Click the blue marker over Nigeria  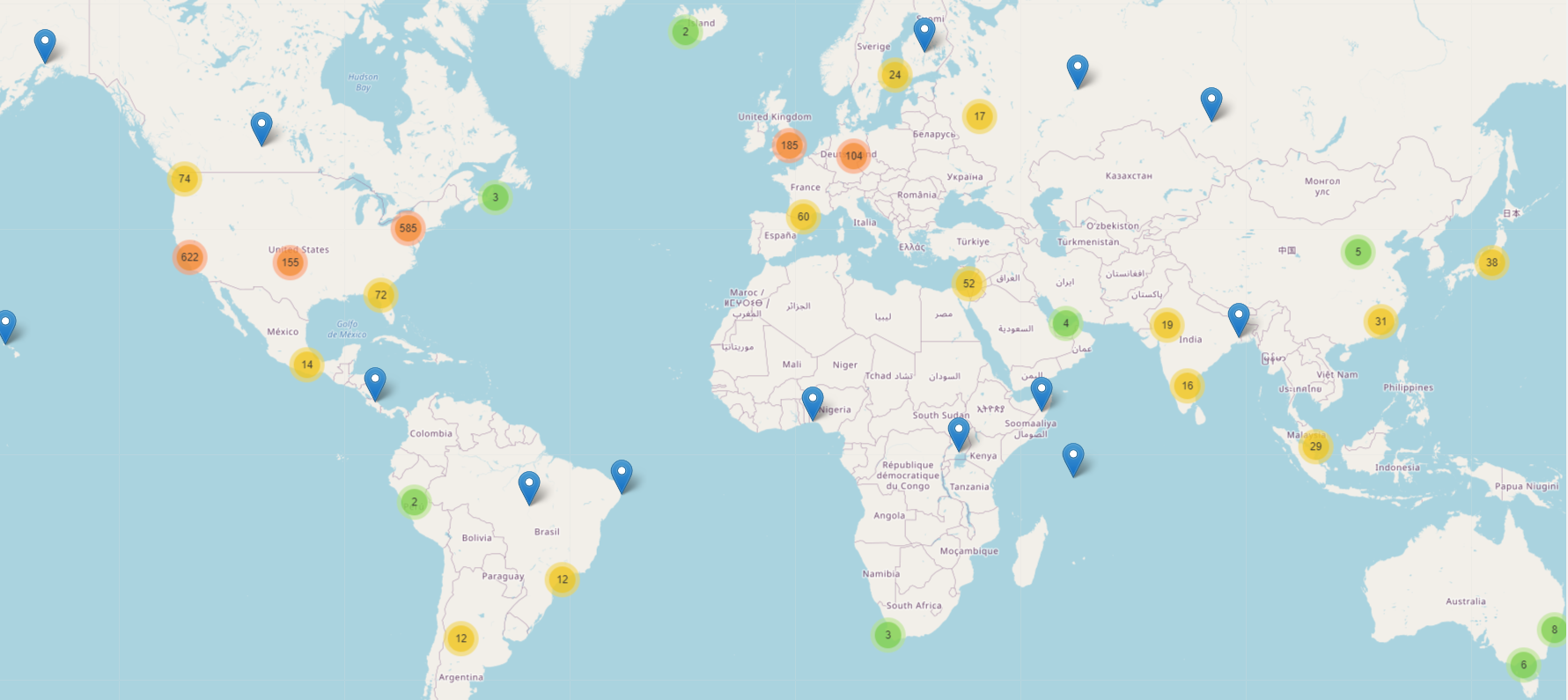(x=813, y=402)
